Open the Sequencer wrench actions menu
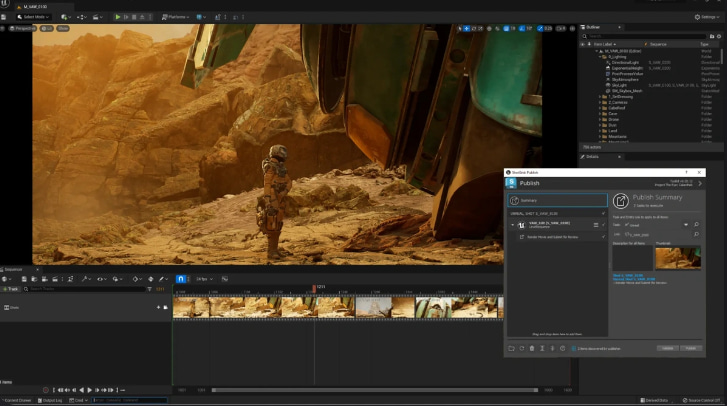Screen dimensions: 727x406 coord(86,279)
